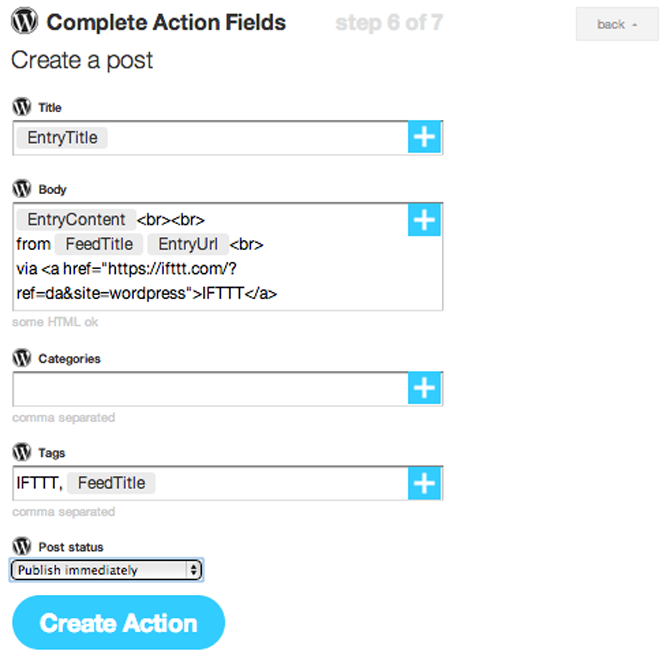Click the WordPress icon next to Post status
This screenshot has height=662, width=670.
coord(22,547)
